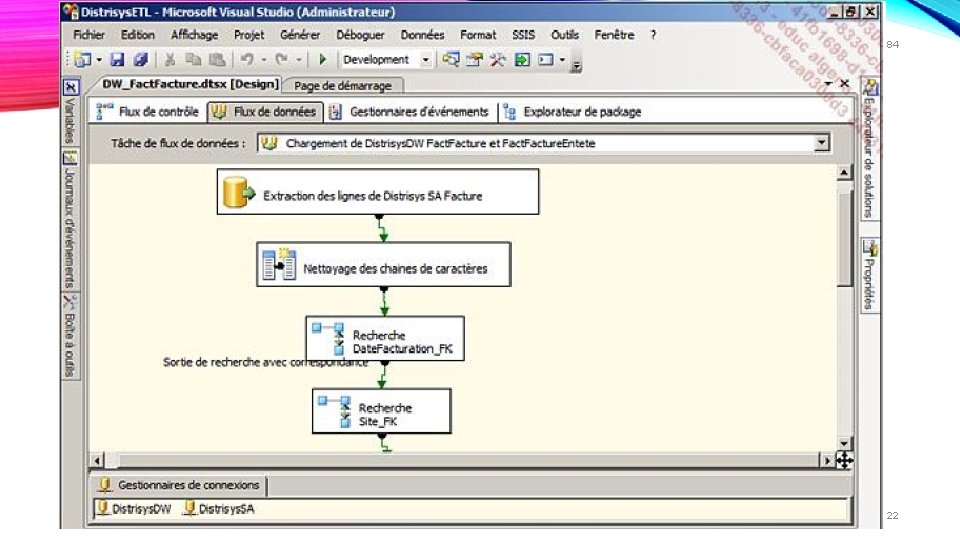This screenshot has width=960, height=540.
Task: Click the Copy toolbar icon
Action: click(193, 59)
